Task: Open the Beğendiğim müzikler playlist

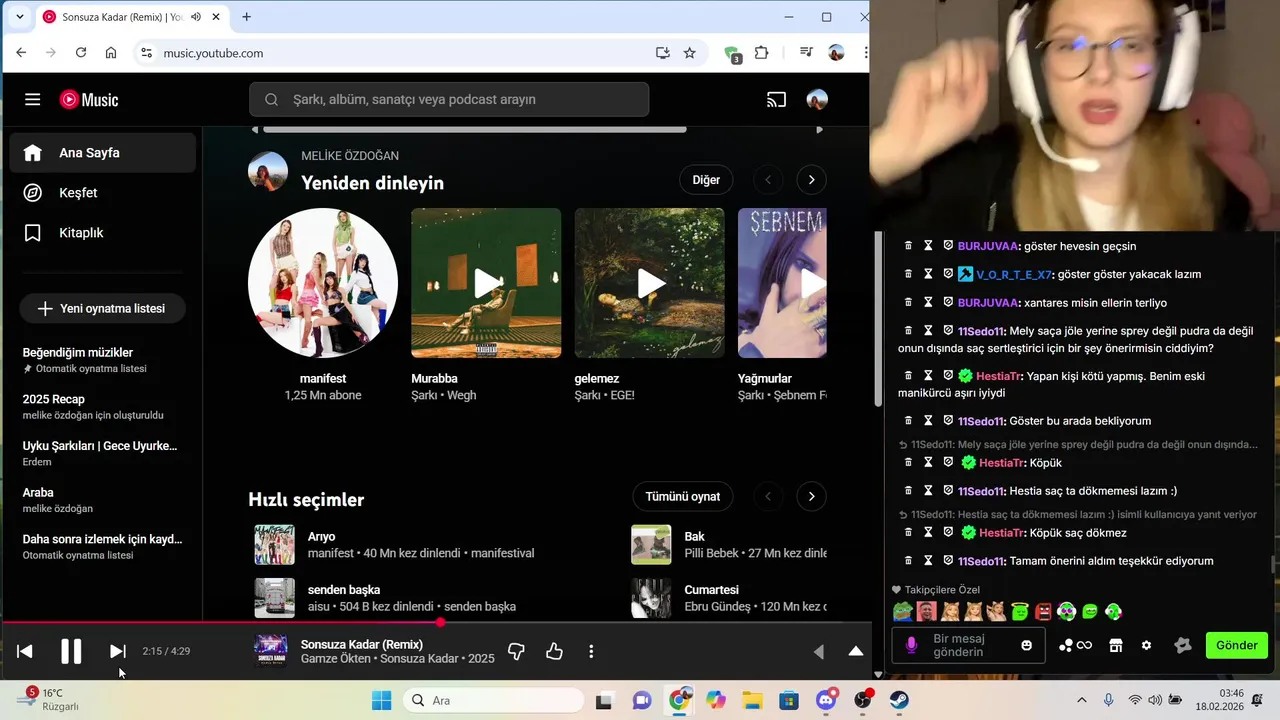Action: 101,360
